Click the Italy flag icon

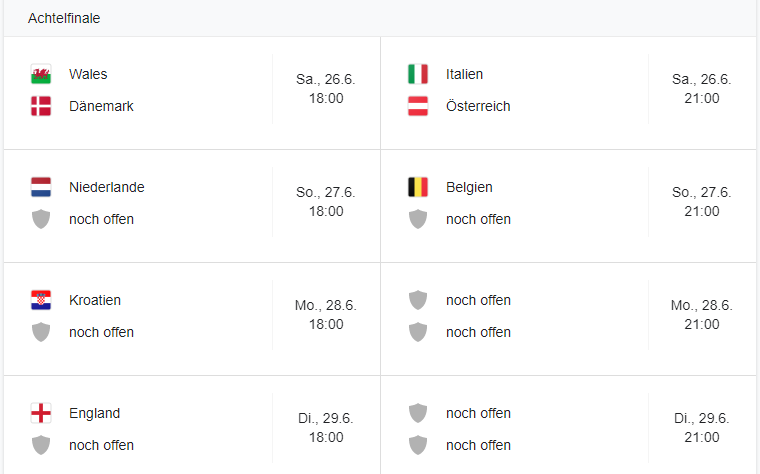418,74
